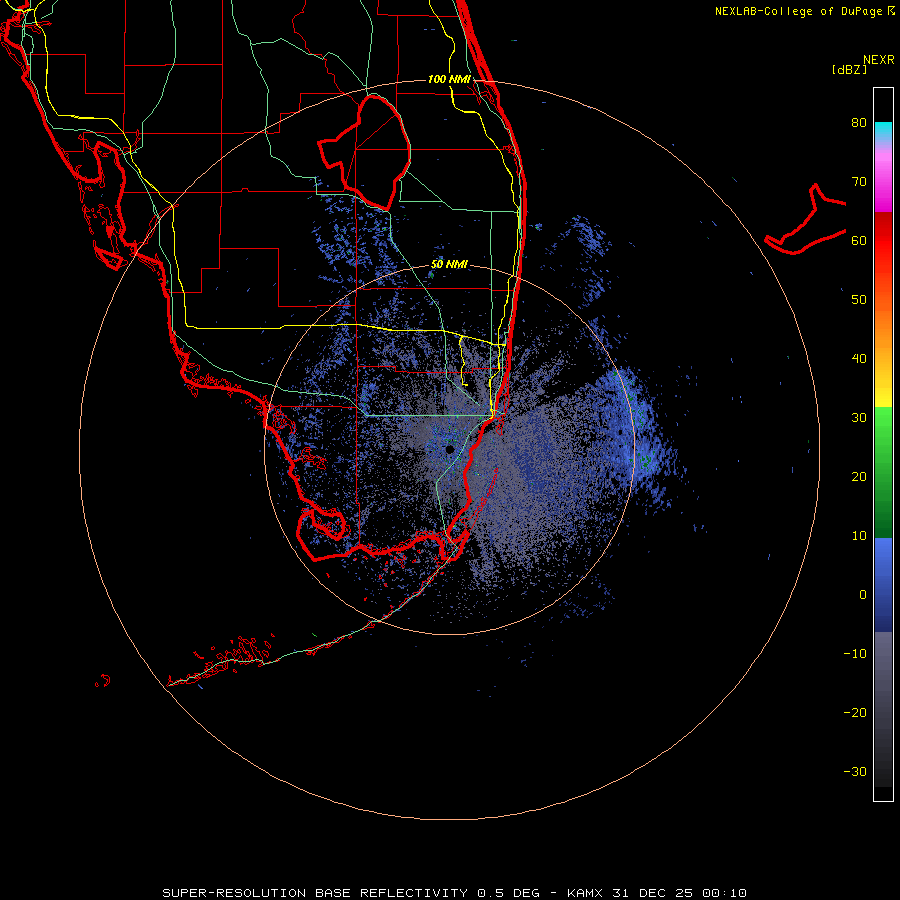Image resolution: width=900 pixels, height=900 pixels.
Task: Click the 70 value on the dBZ scale
Action: point(859,182)
